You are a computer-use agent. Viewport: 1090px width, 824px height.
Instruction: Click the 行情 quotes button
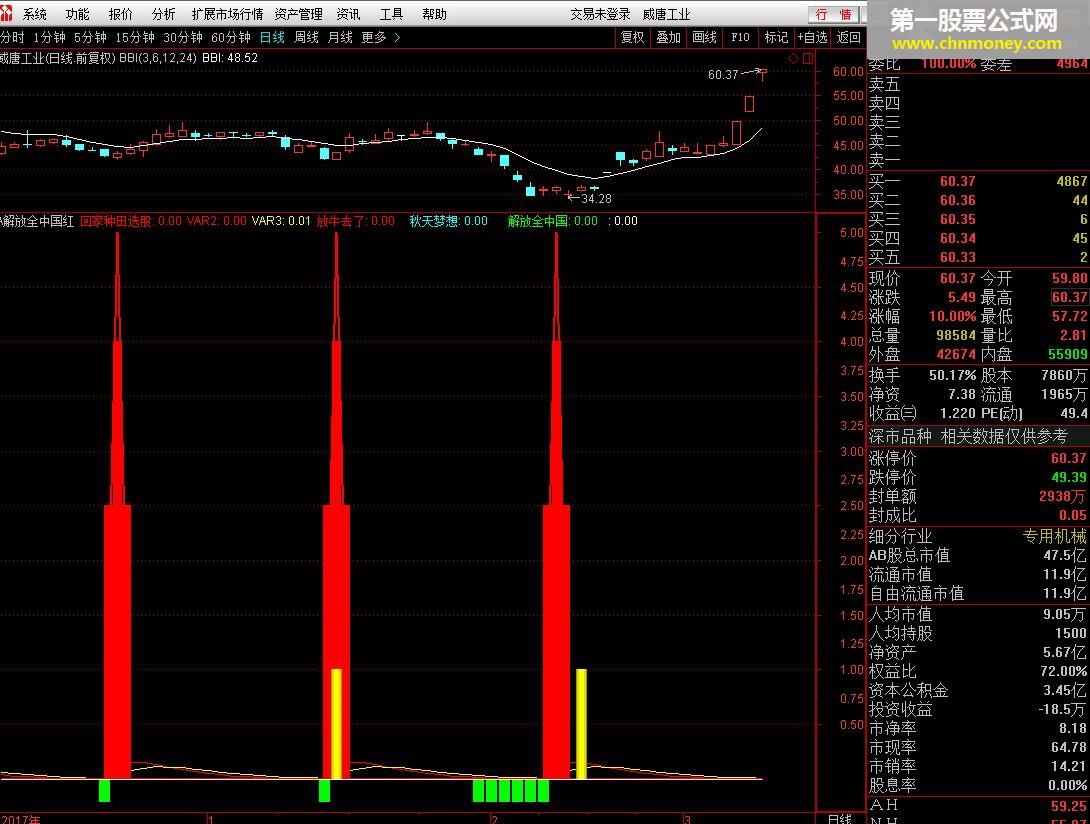[833, 15]
